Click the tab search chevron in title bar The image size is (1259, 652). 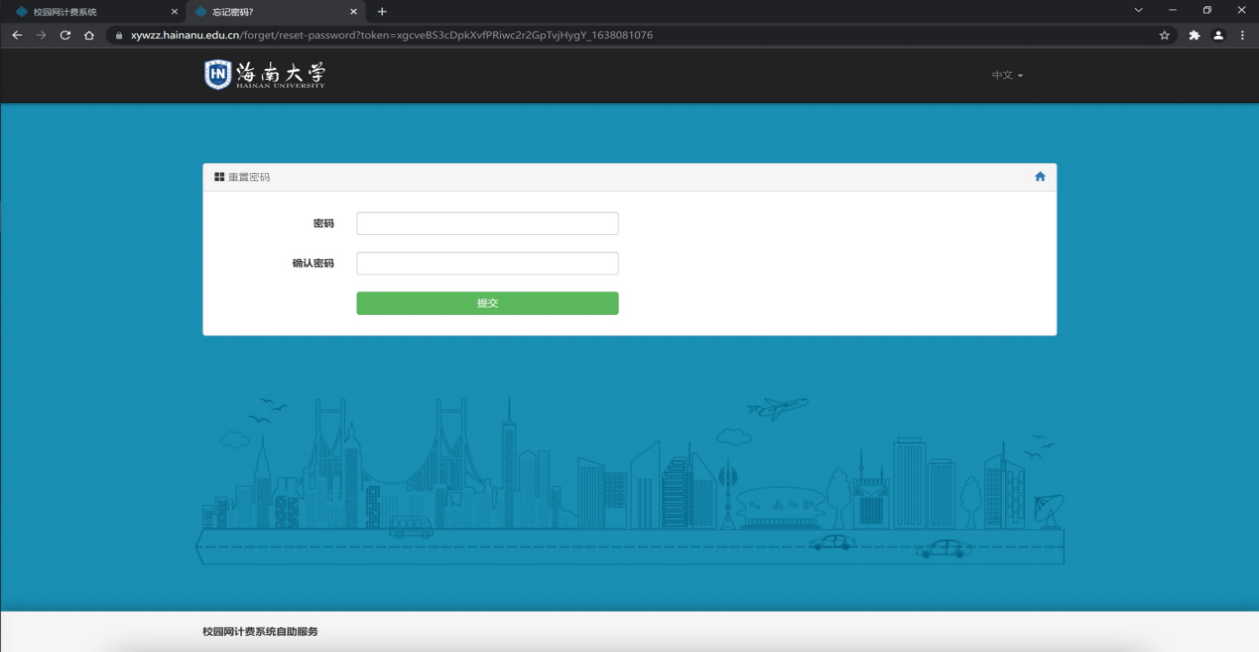pos(1138,10)
